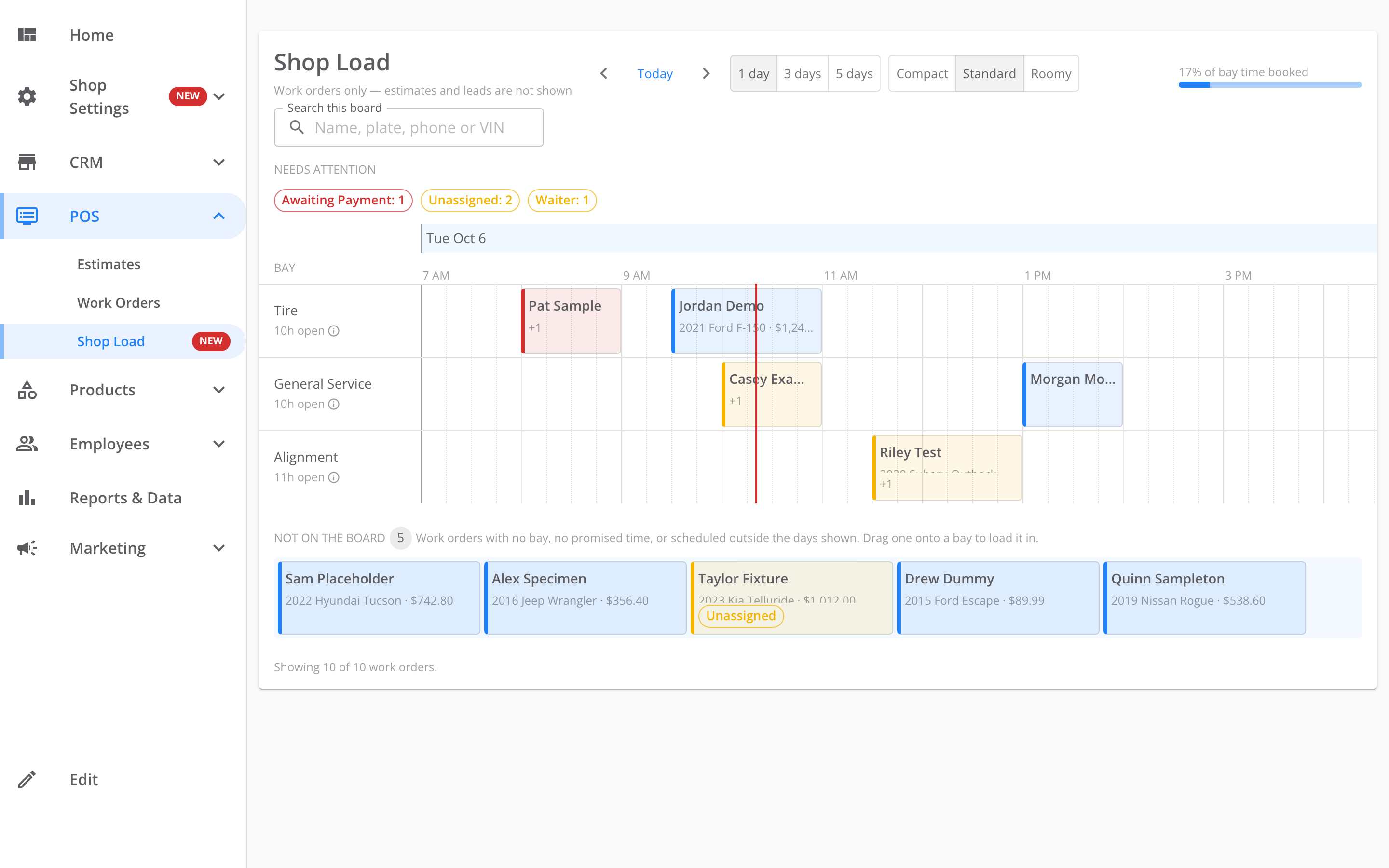Screen dimensions: 1389x868
Task: Expand the Marketing menu chevron
Action: pyautogui.click(x=218, y=548)
